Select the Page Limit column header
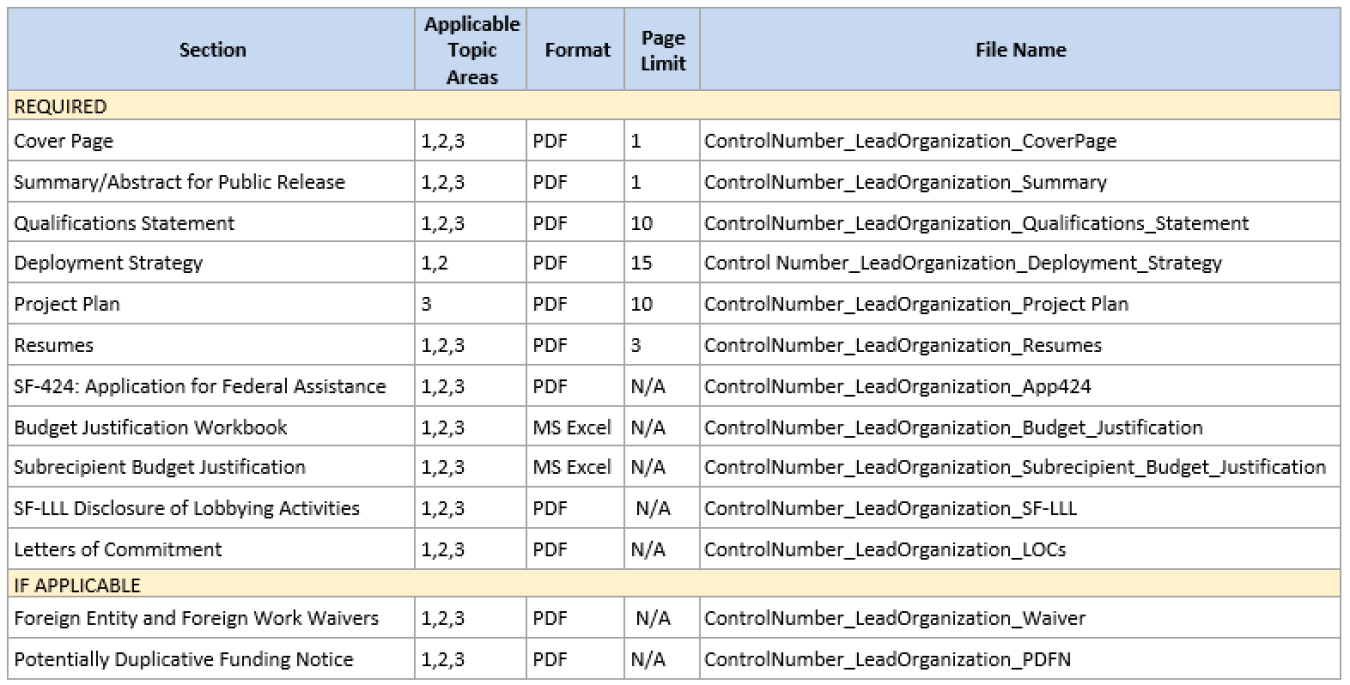 point(663,50)
